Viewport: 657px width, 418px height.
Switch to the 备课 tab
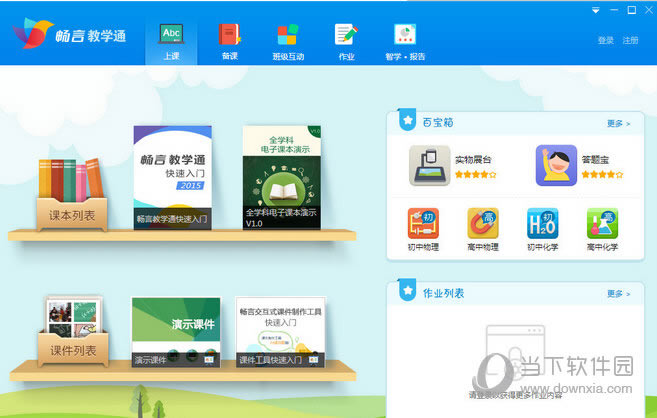click(230, 40)
